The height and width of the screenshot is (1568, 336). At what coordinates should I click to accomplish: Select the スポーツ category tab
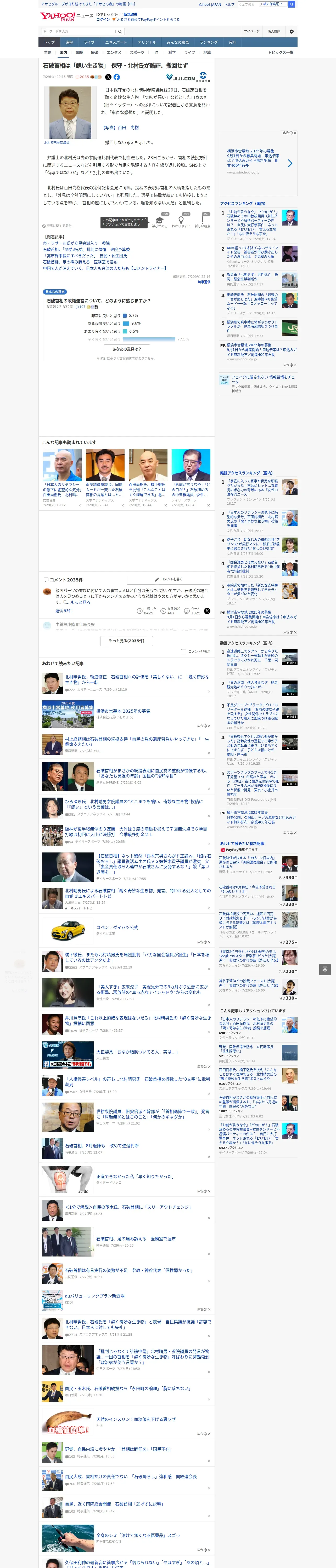[x=137, y=52]
